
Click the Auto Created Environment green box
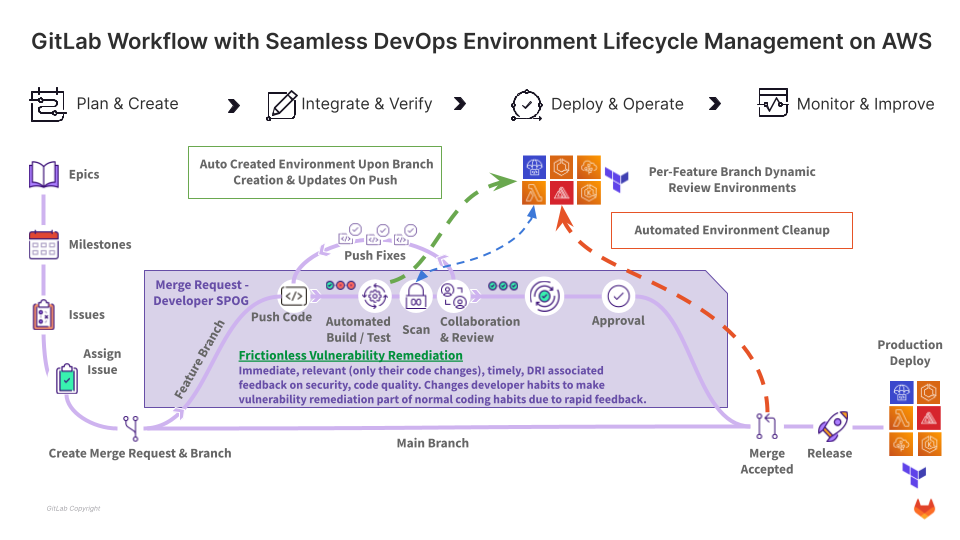315,172
